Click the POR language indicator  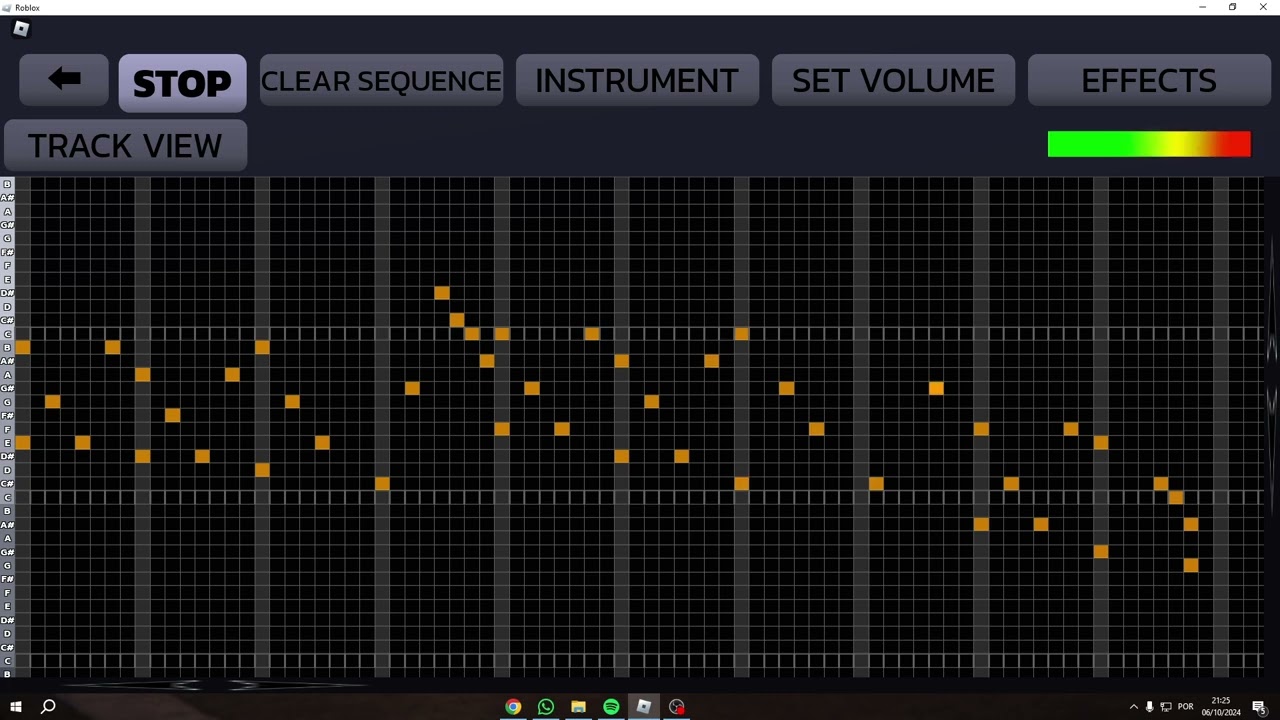coord(1185,707)
